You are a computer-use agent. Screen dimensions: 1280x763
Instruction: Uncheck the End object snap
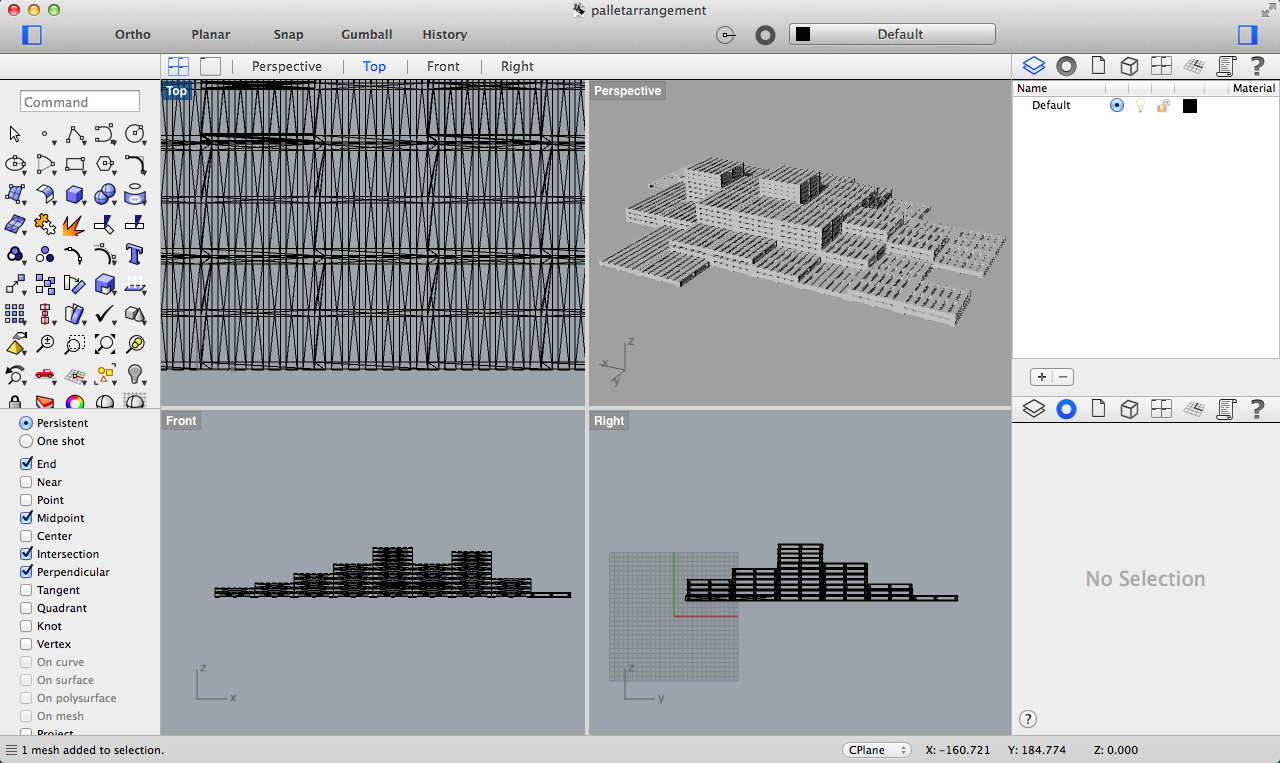[26, 464]
